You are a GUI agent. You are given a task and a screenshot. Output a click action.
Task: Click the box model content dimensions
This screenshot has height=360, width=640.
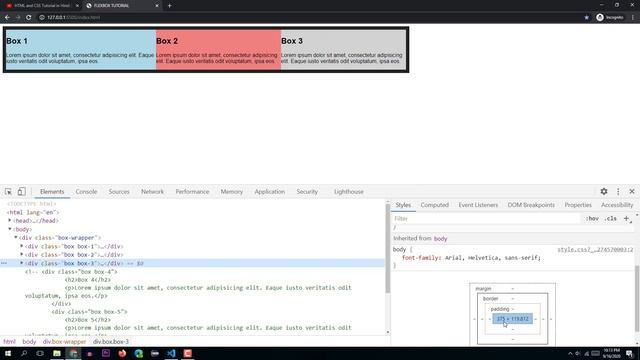[513, 319]
